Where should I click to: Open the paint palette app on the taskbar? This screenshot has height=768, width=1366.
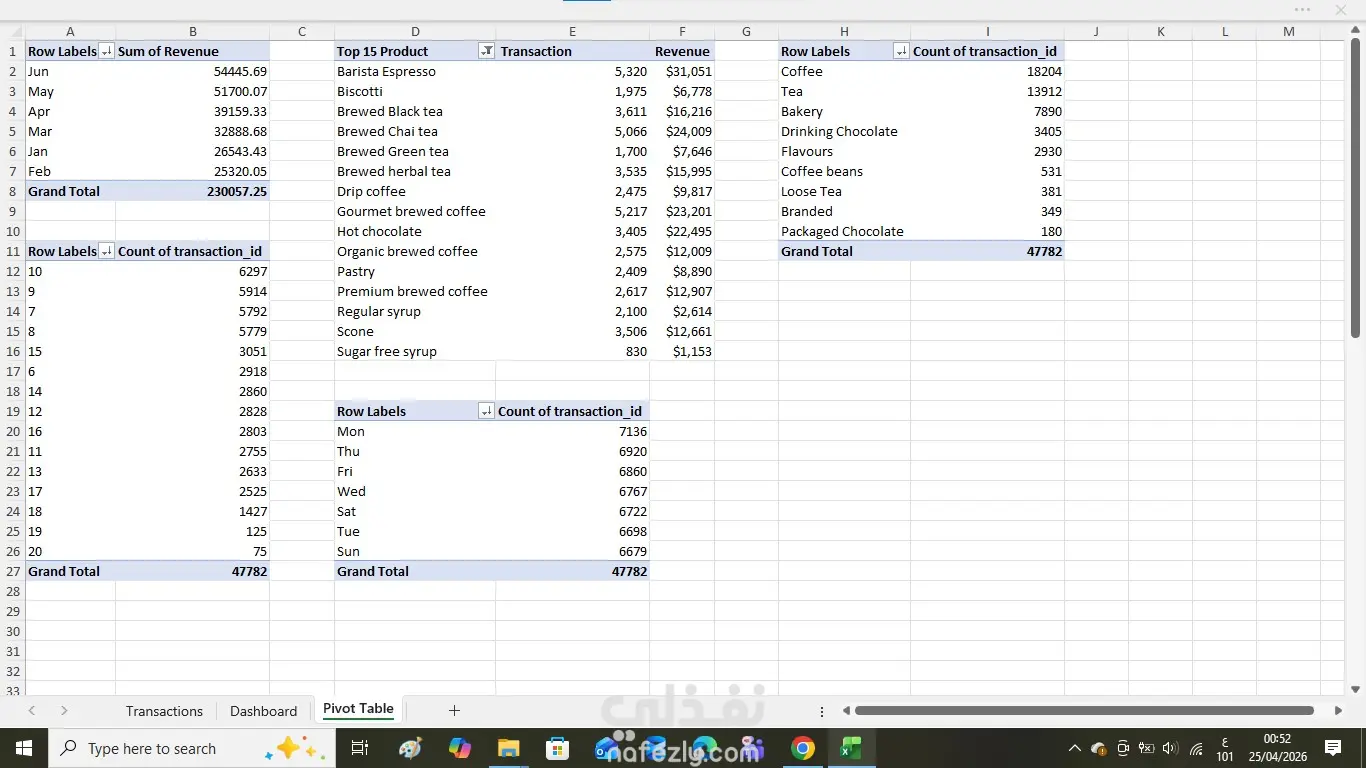(410, 748)
